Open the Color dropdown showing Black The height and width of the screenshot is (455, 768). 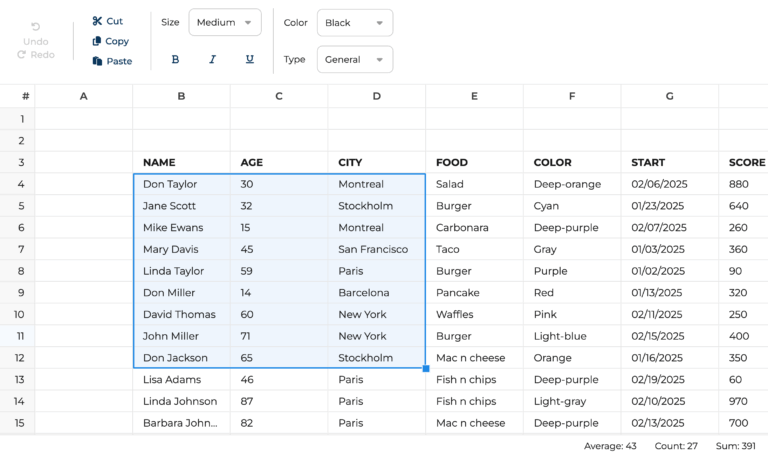click(354, 23)
